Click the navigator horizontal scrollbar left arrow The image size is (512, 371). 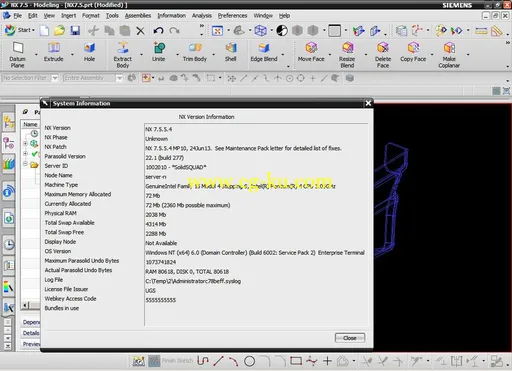pyautogui.click(x=25, y=305)
